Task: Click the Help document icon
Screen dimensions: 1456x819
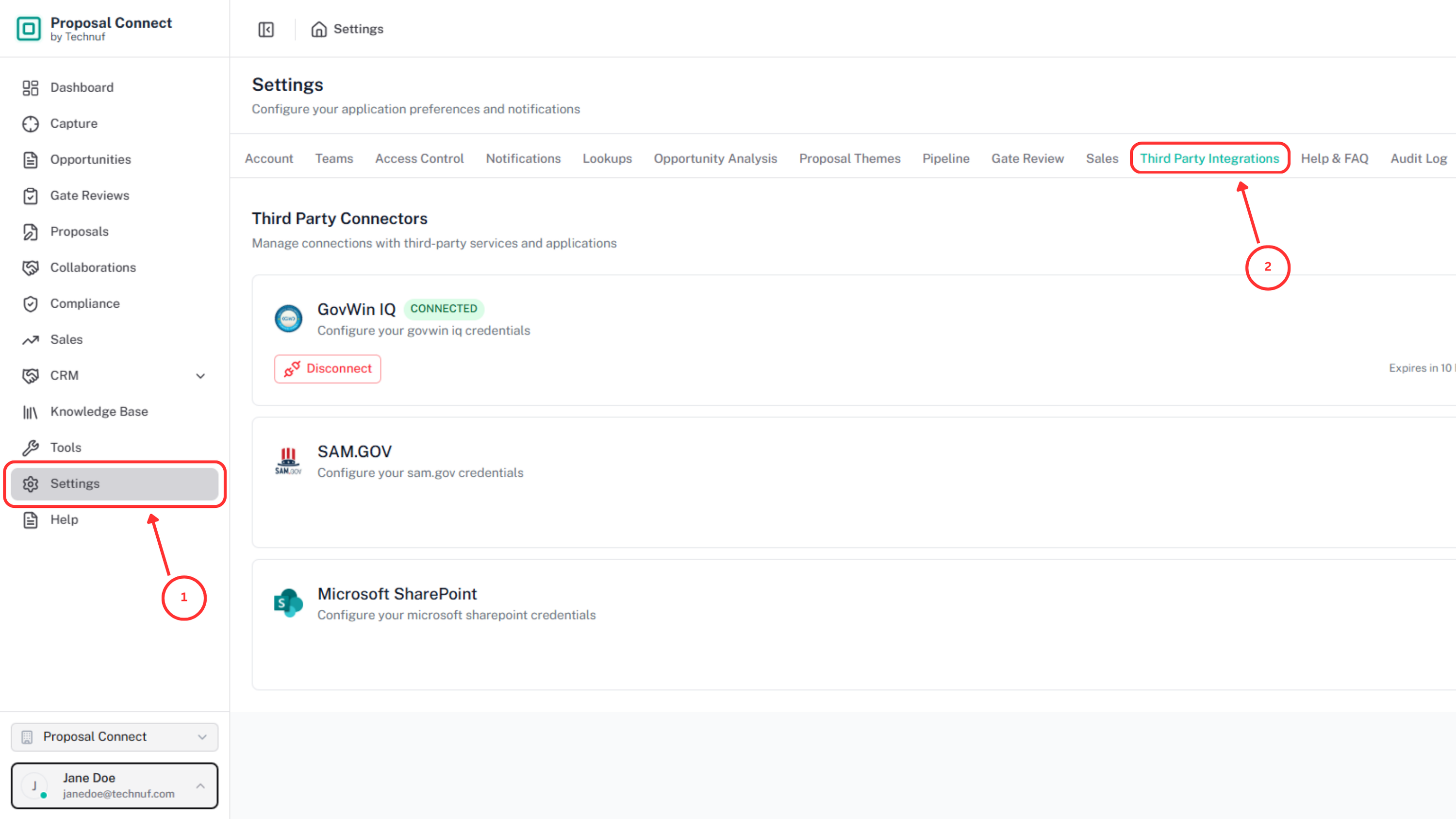Action: tap(31, 520)
